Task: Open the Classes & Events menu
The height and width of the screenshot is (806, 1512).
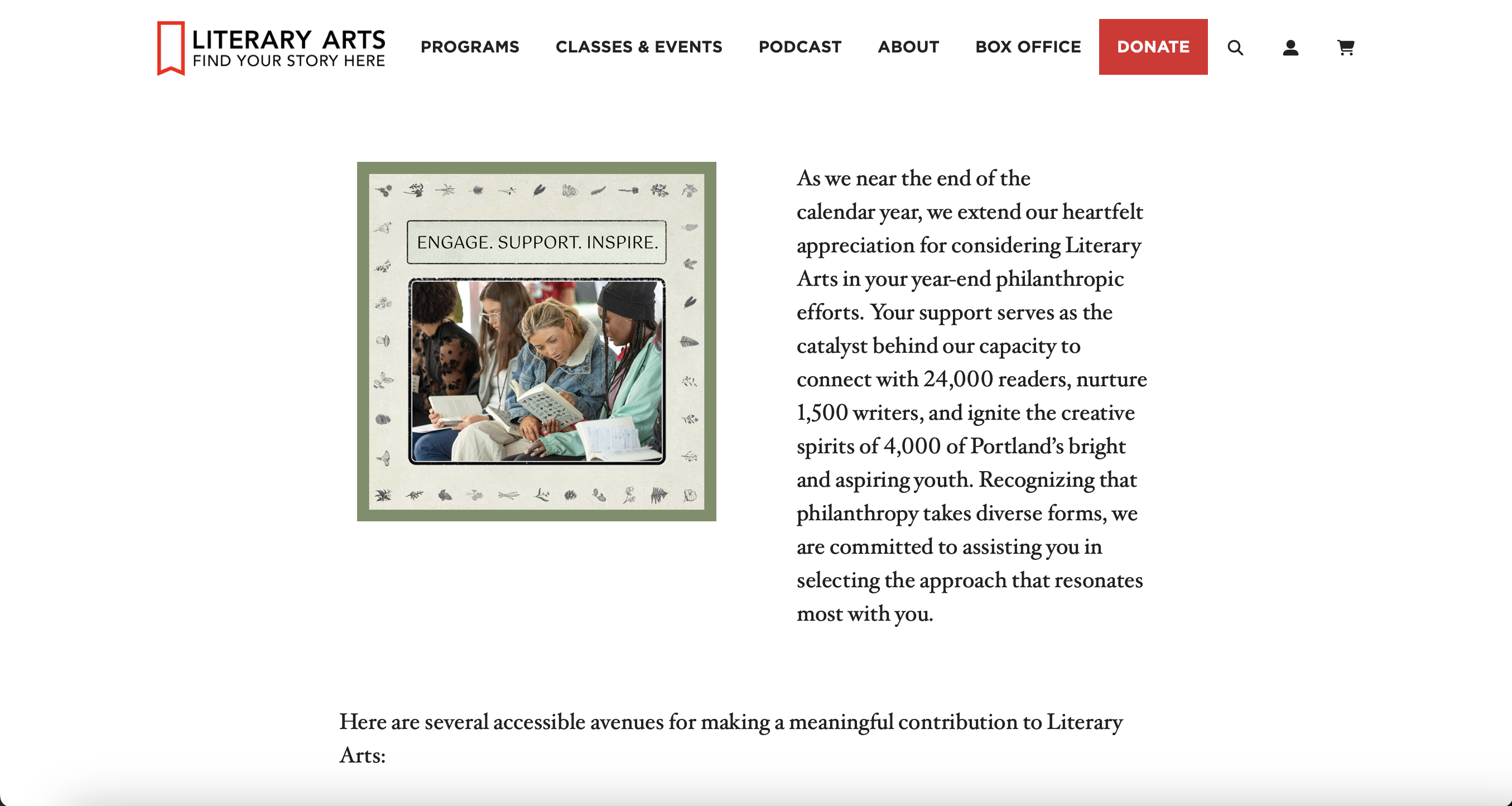Action: pos(639,47)
